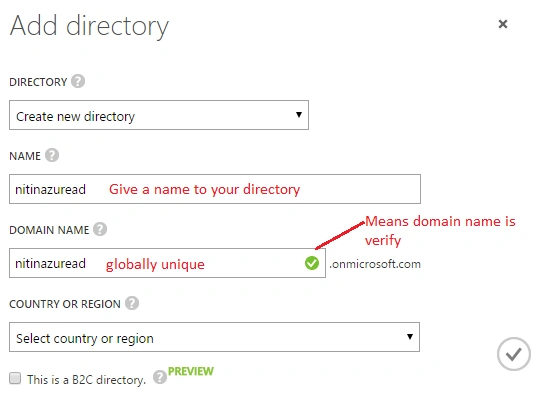This screenshot has width=546, height=404.
Task: Focus the NAME text field
Action: (215, 189)
